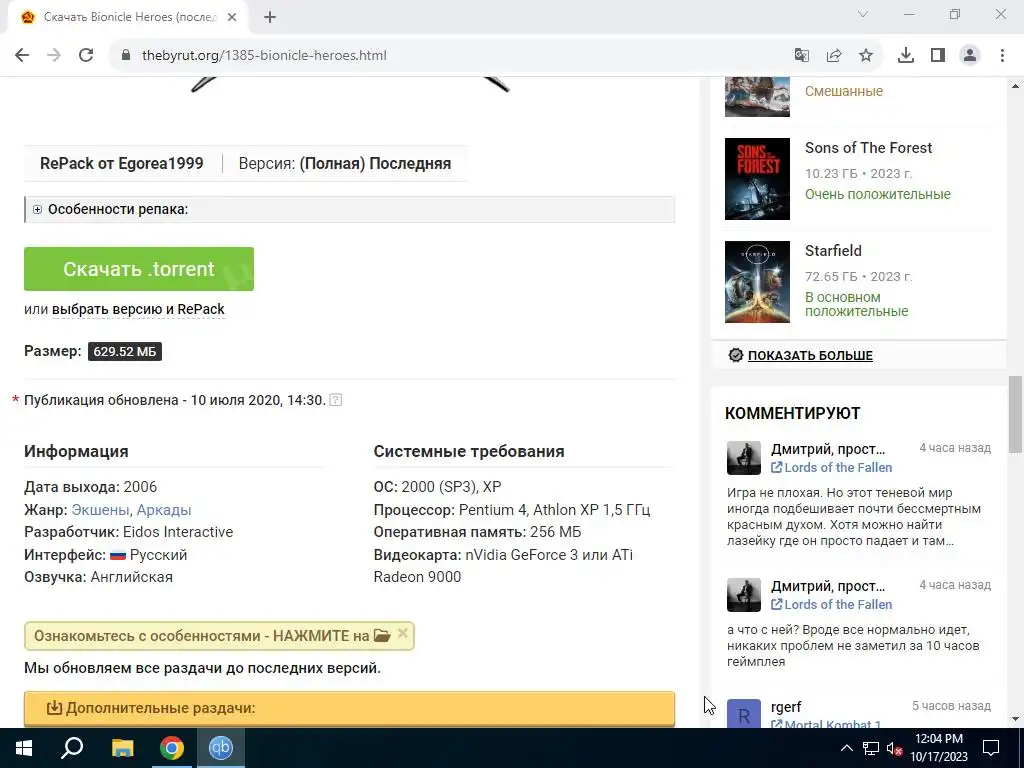Viewport: 1024px width, 768px height.
Task: Click the muted volume tray icon
Action: pos(894,748)
